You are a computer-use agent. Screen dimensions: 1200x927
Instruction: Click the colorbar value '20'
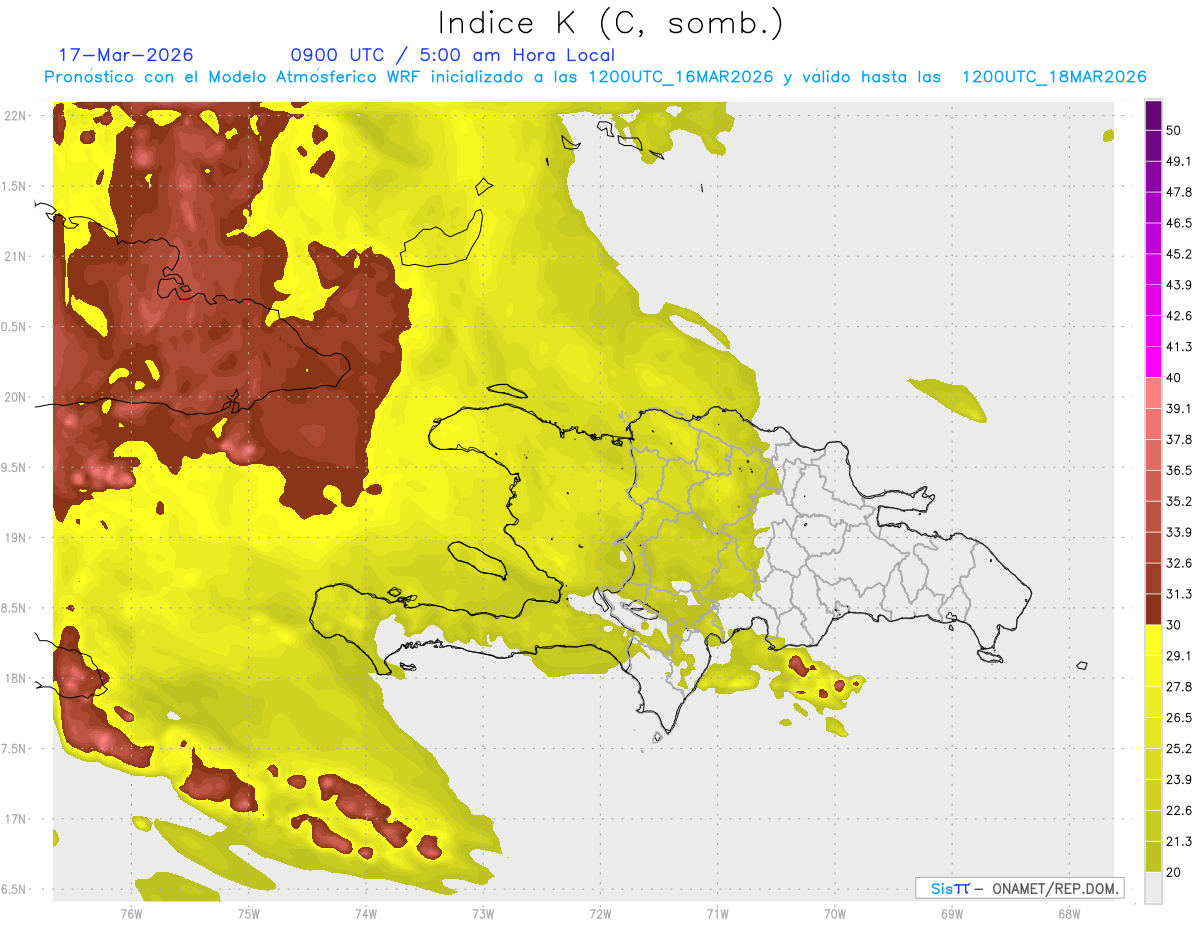click(x=1175, y=872)
